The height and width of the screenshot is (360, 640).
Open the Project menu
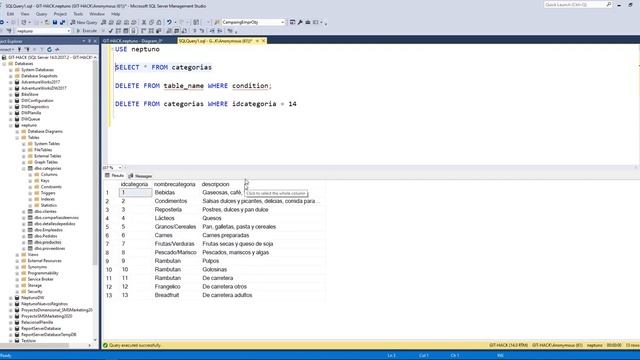(x=60, y=14)
